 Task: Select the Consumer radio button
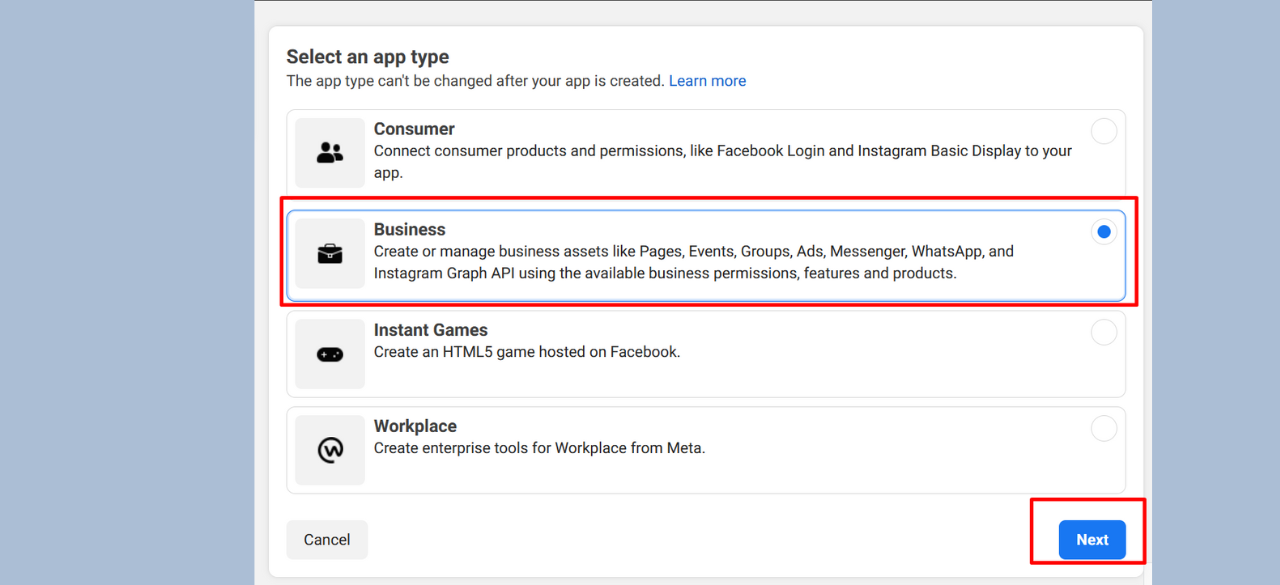1104,131
